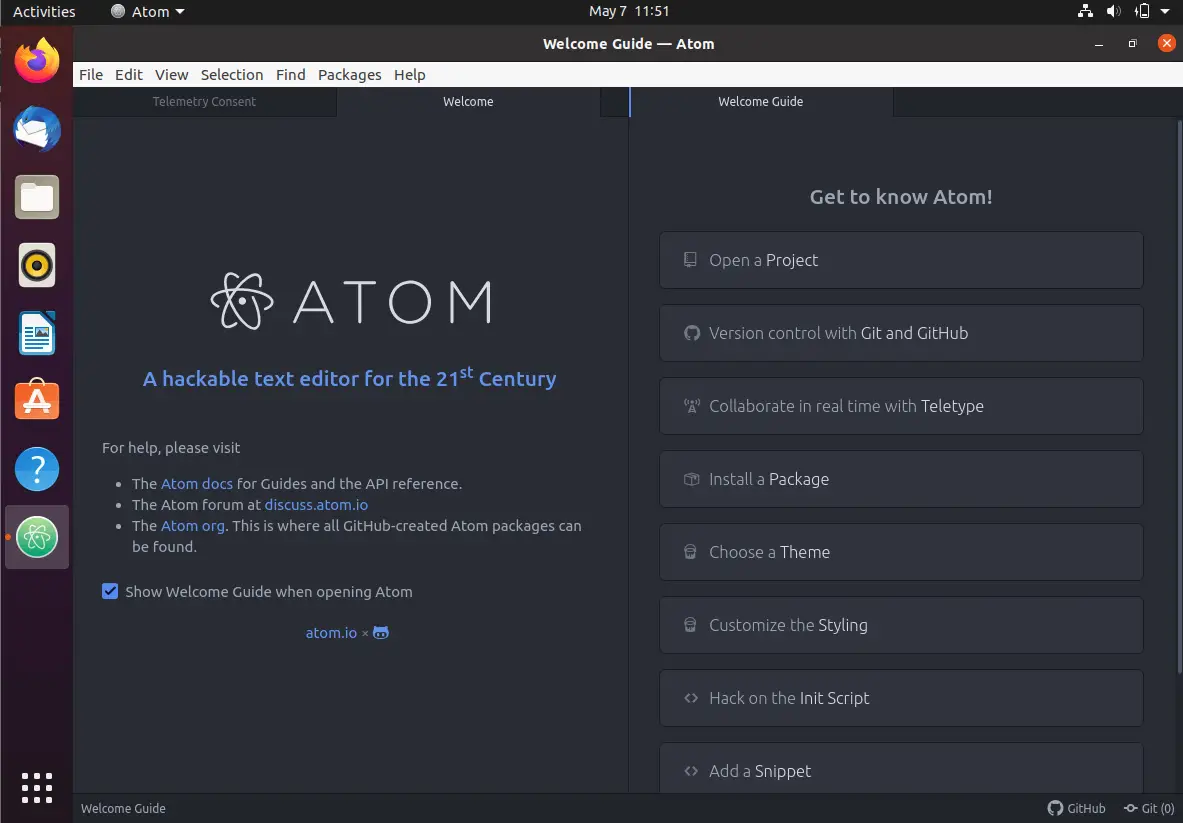Click the GitHub octocat icon beside atom.io
Screen dimensions: 1183x823
pos(381,633)
